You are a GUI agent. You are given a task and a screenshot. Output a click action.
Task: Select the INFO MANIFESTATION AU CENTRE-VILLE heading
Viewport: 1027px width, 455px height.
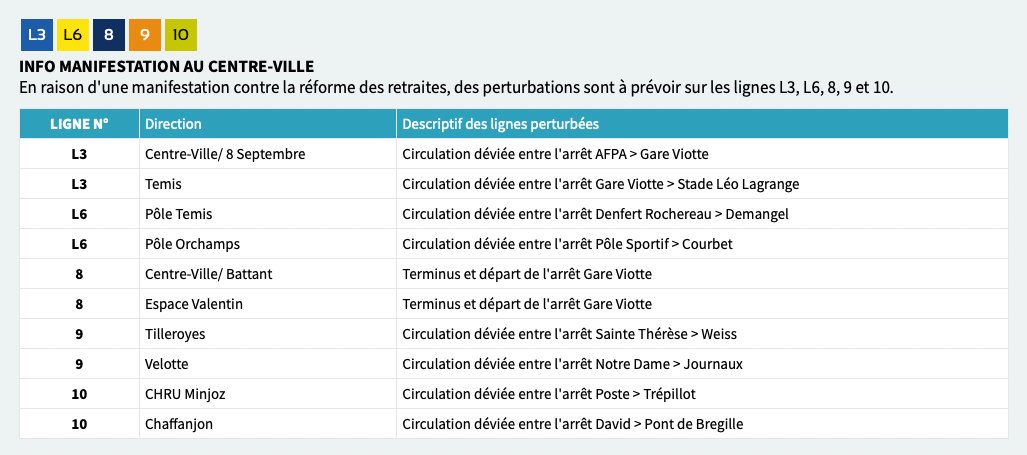pyautogui.click(x=166, y=67)
